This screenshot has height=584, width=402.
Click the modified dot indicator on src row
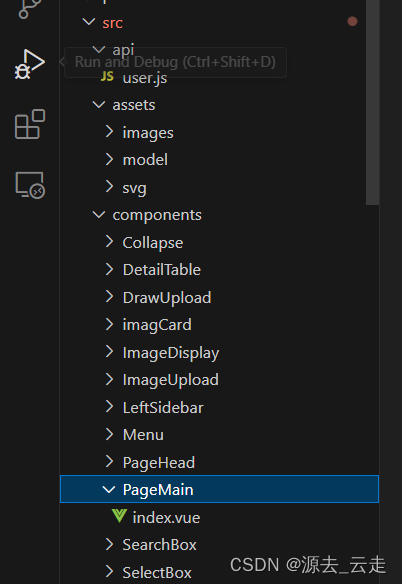[352, 22]
